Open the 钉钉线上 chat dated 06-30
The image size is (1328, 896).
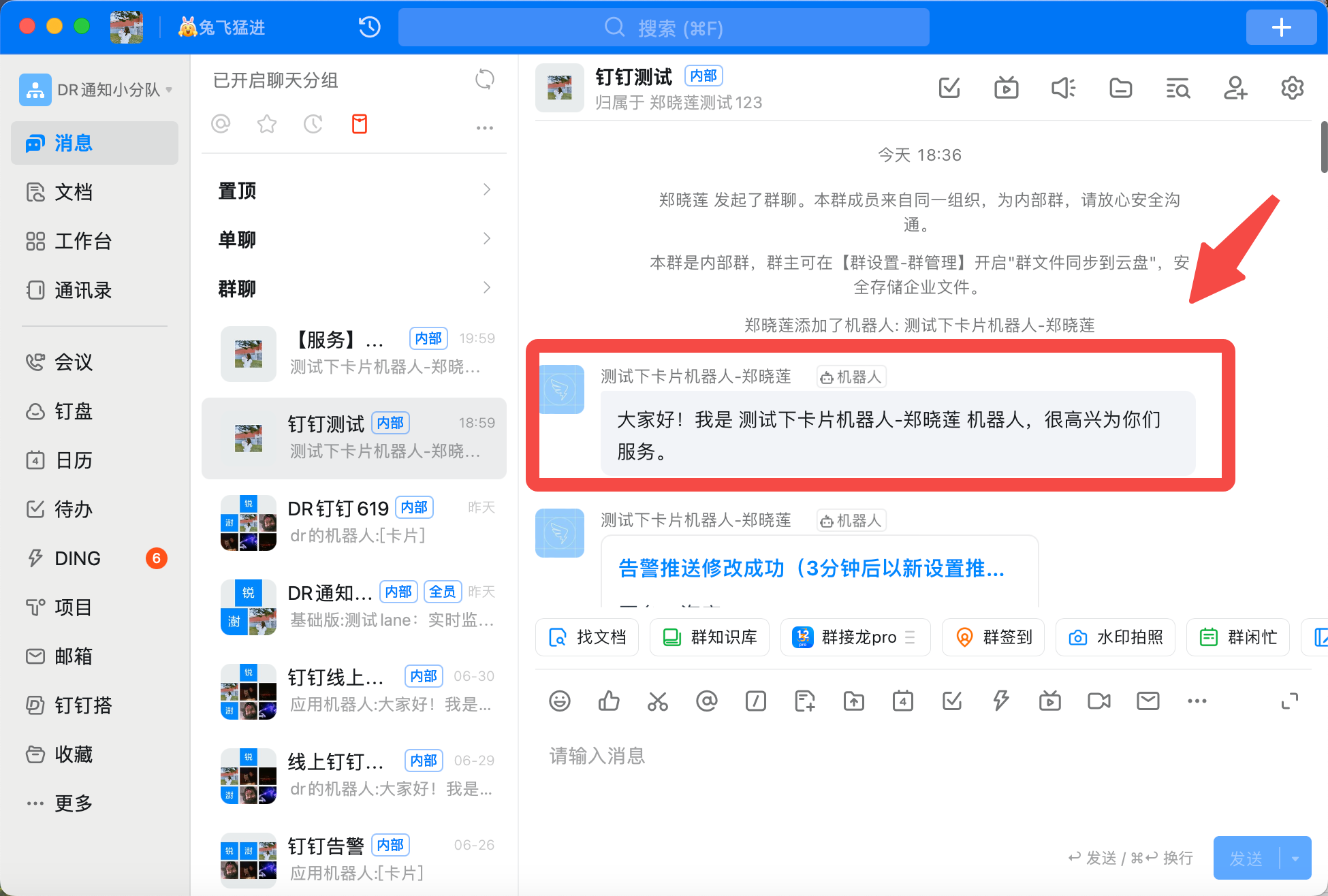354,691
